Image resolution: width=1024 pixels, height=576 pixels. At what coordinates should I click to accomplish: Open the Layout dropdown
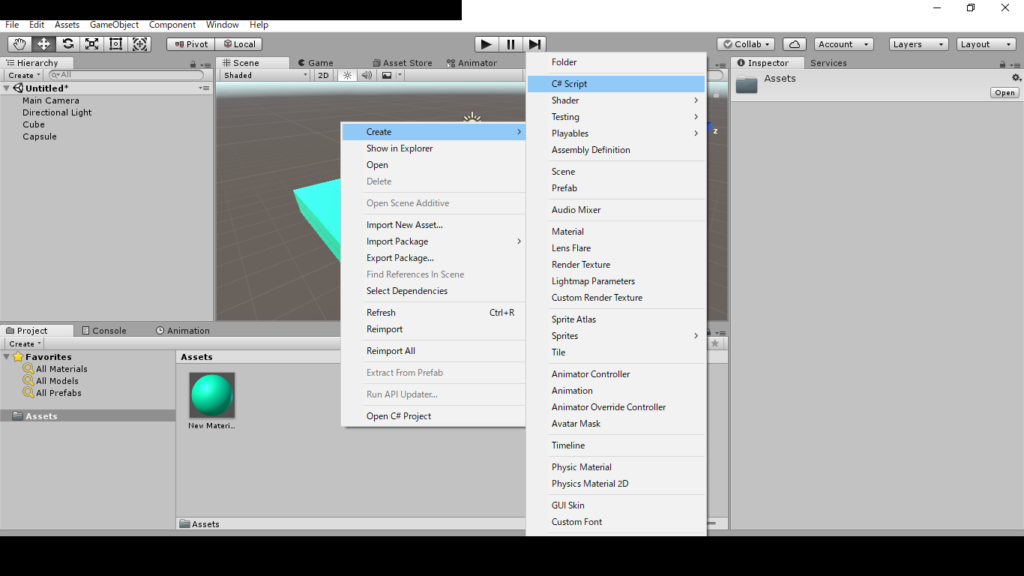985,44
